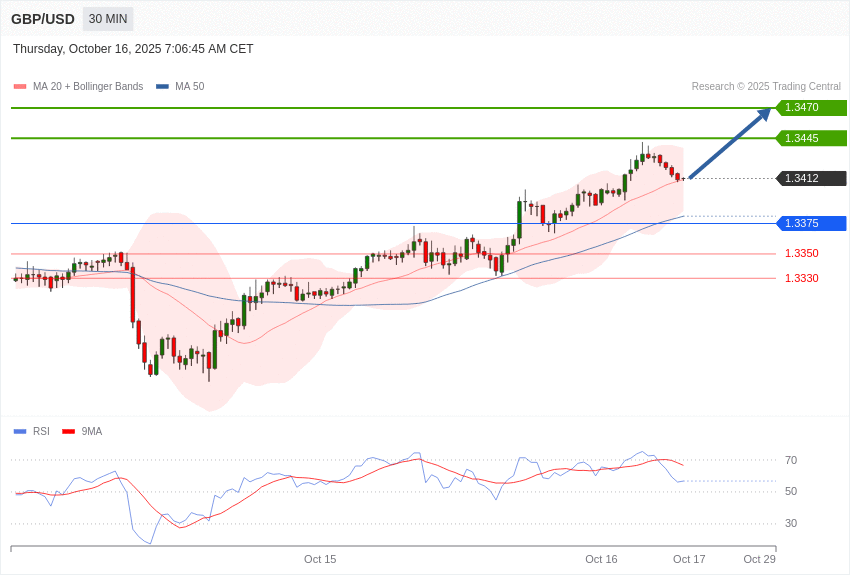Click the red 9MA legend marker
Viewport: 850px width, 576px height.
[68, 432]
